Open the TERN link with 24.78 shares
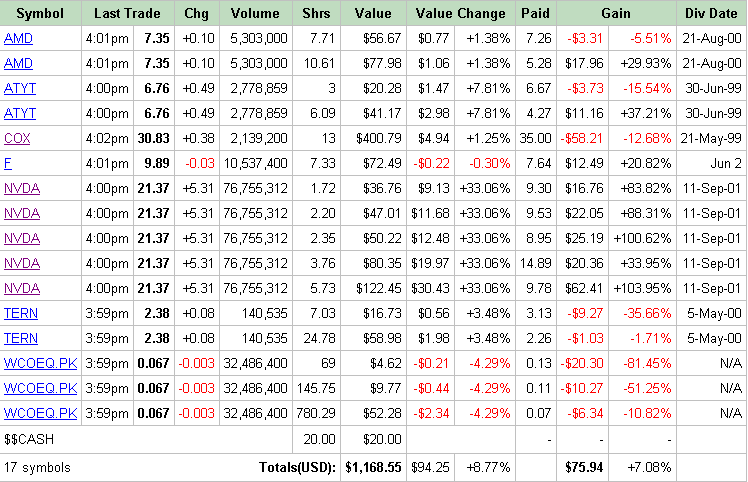Viewport: 748px width, 482px height. click(x=21, y=338)
